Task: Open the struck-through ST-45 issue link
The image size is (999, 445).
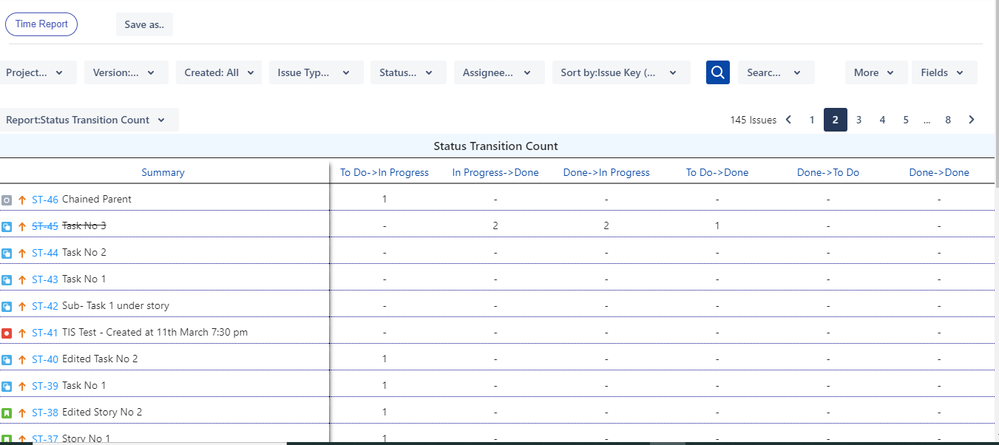Action: coord(45,226)
